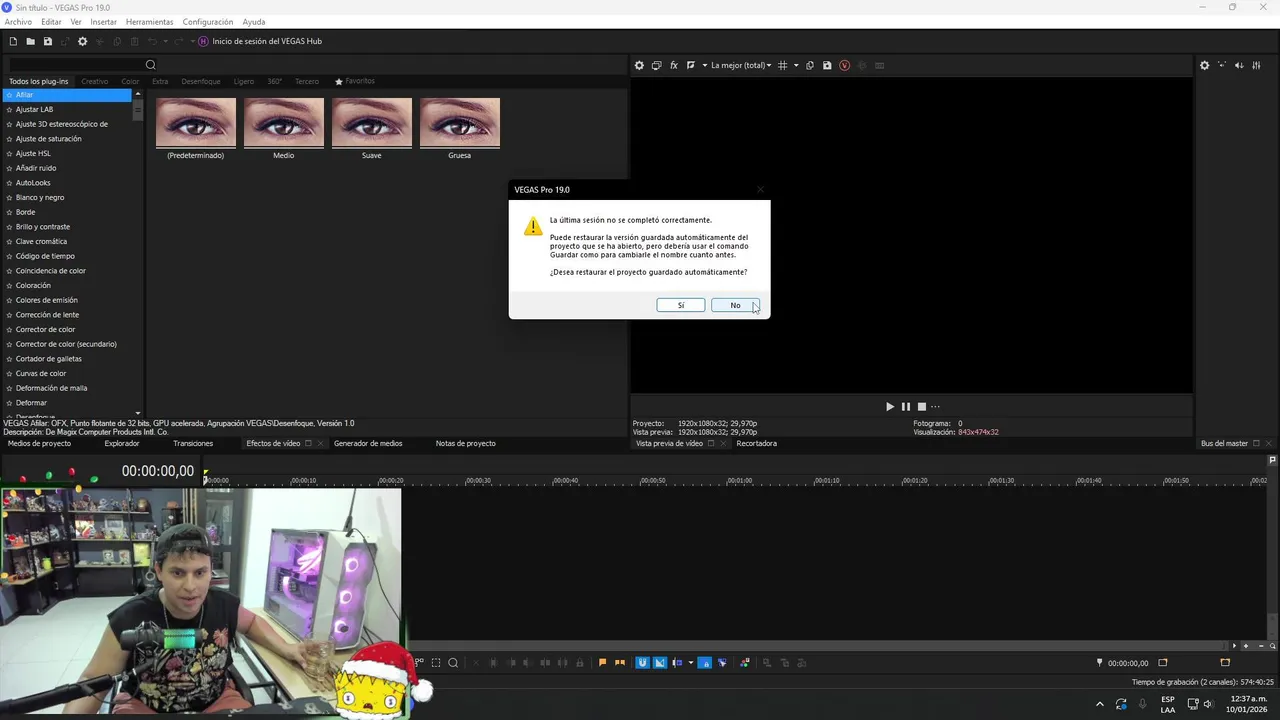Viewport: 1280px width, 720px height.
Task: Open the auto ripple mode dropdown arrow
Action: point(691,662)
